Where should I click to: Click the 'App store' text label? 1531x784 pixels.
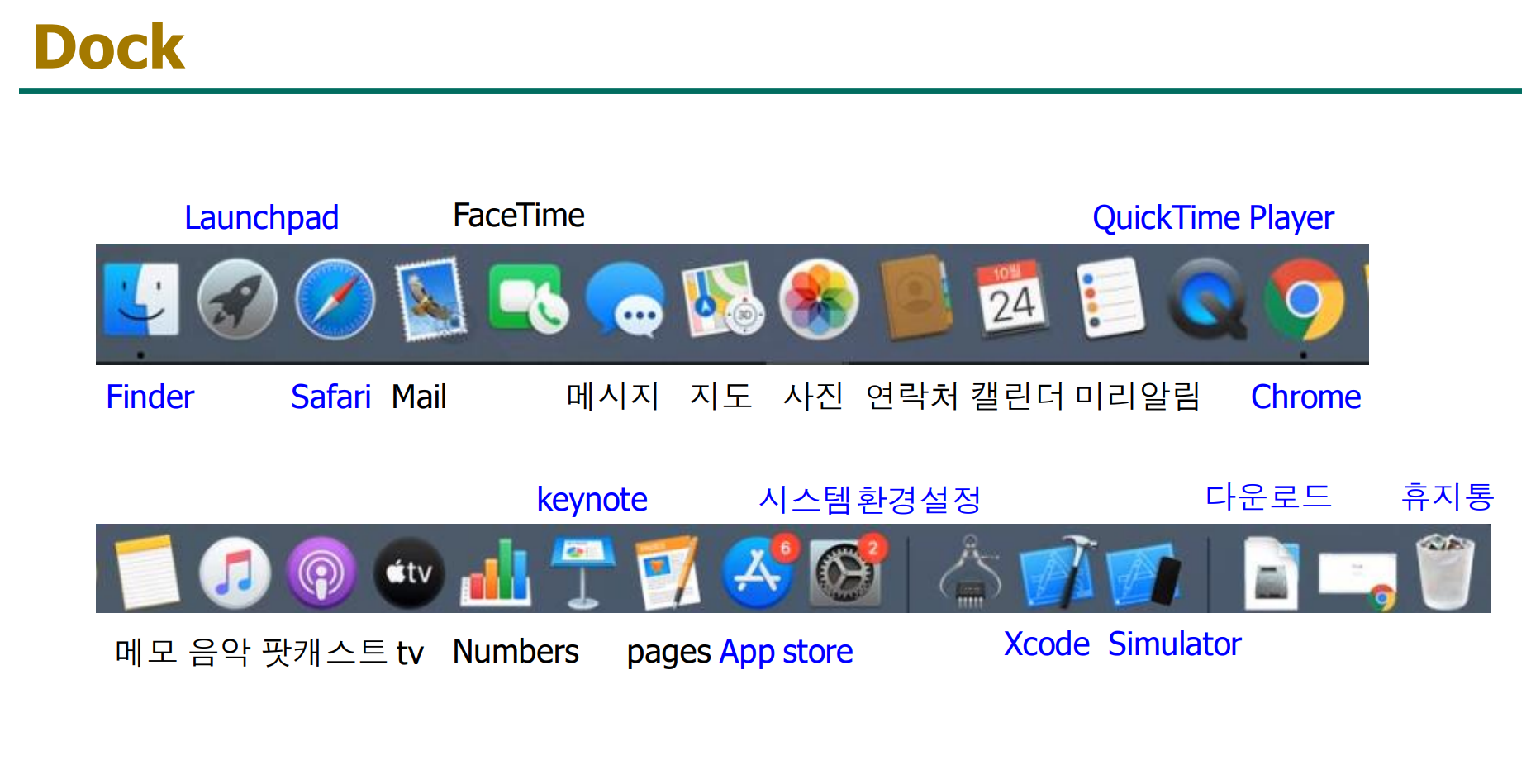click(786, 653)
